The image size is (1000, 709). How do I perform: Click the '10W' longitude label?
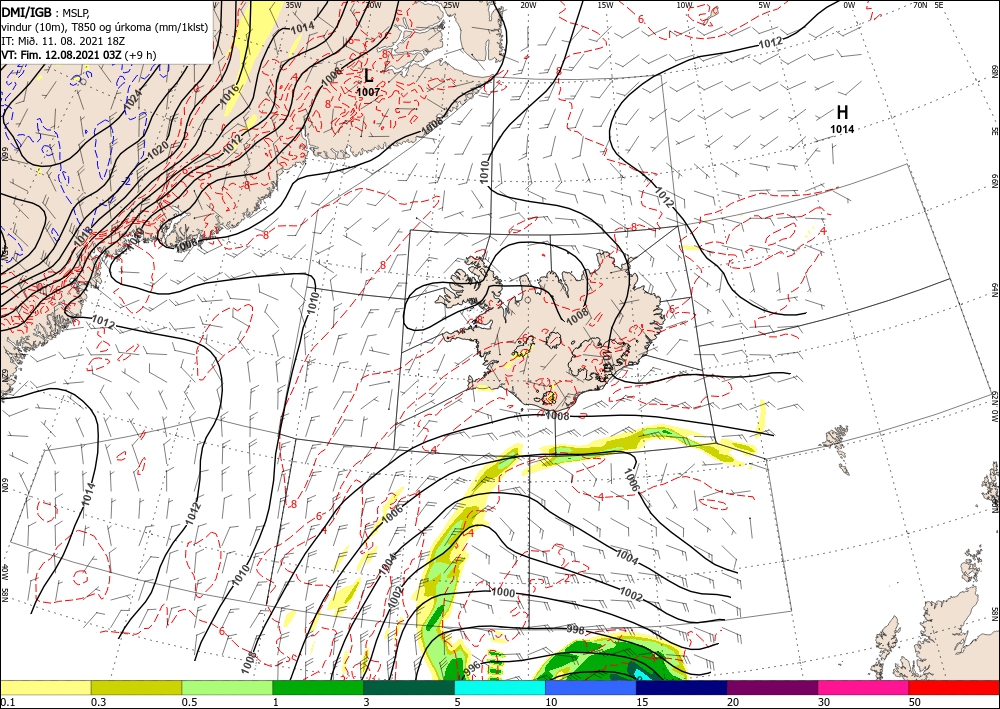[x=684, y=5]
